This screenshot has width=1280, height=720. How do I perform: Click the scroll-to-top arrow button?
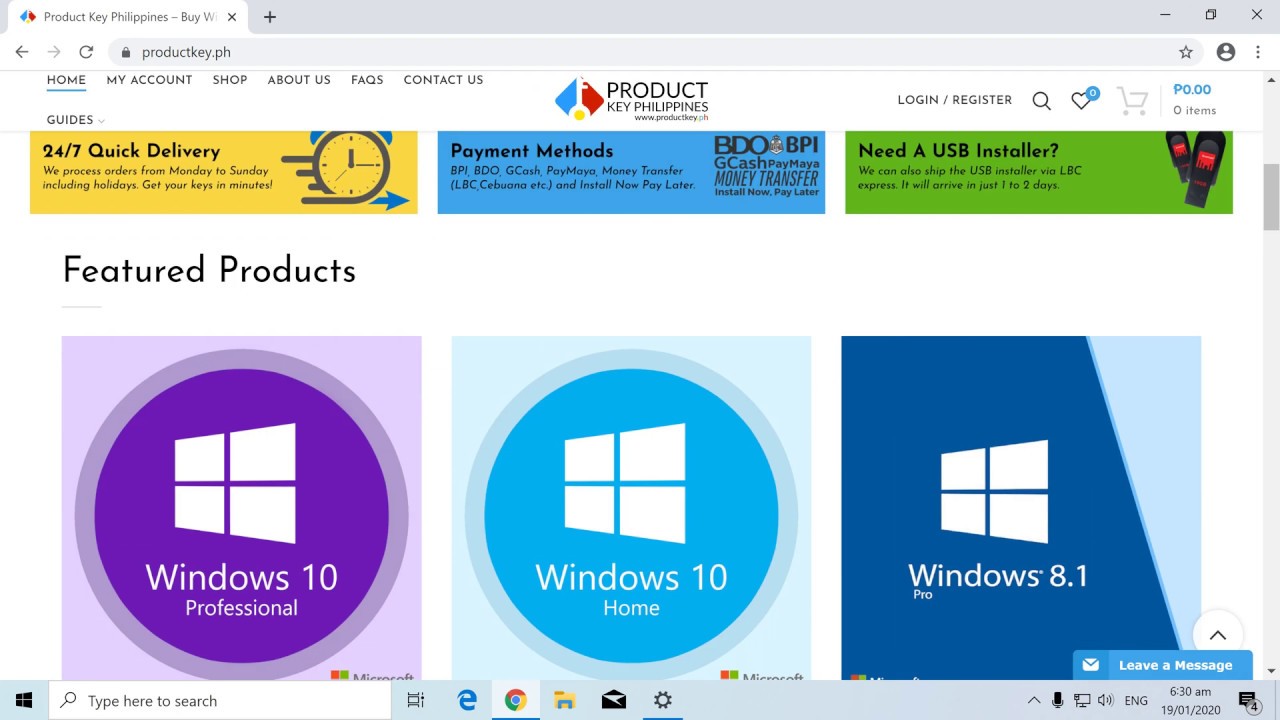point(1217,635)
